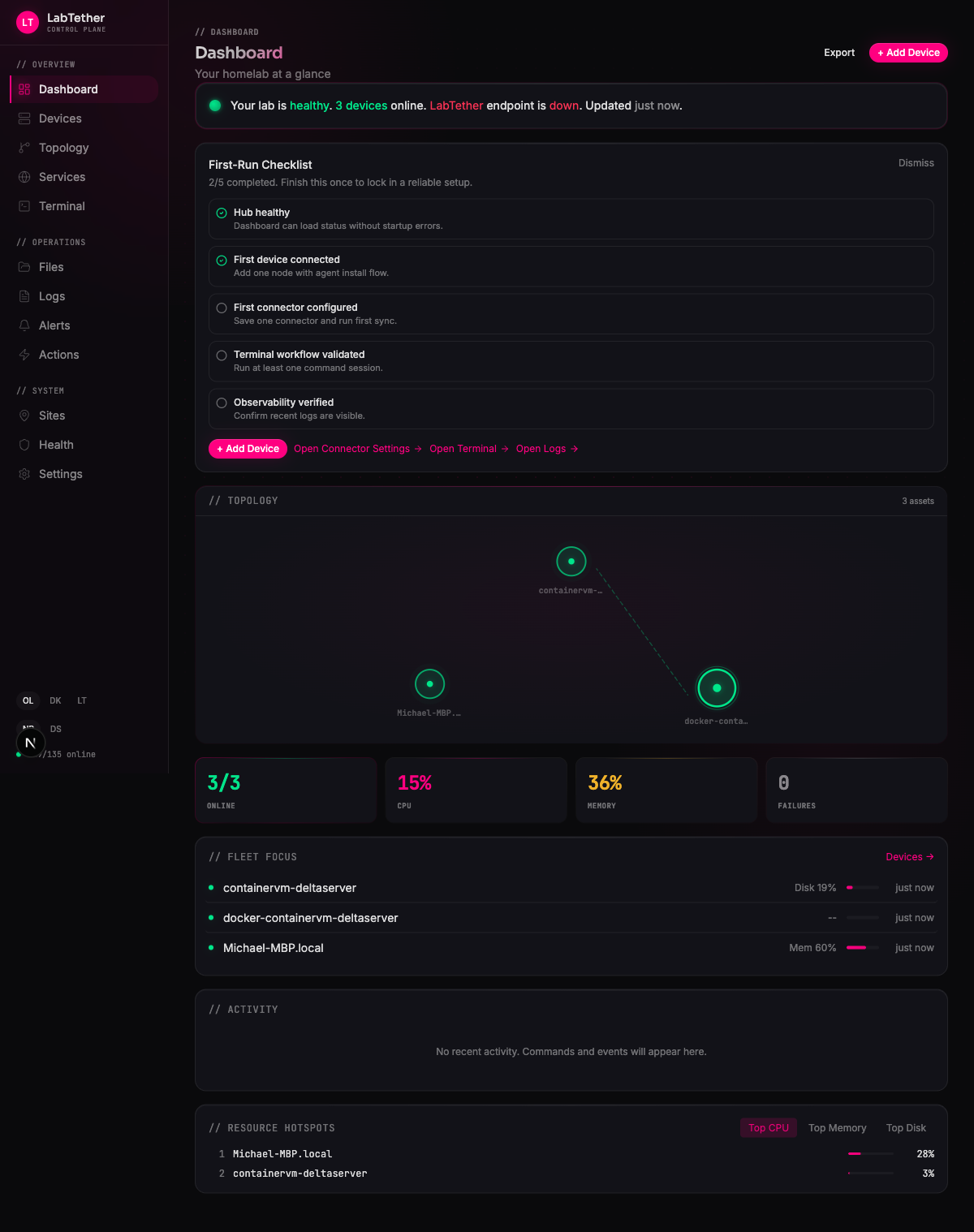974x1232 pixels.
Task: Go to Terminal in sidebar
Action: coord(83,206)
